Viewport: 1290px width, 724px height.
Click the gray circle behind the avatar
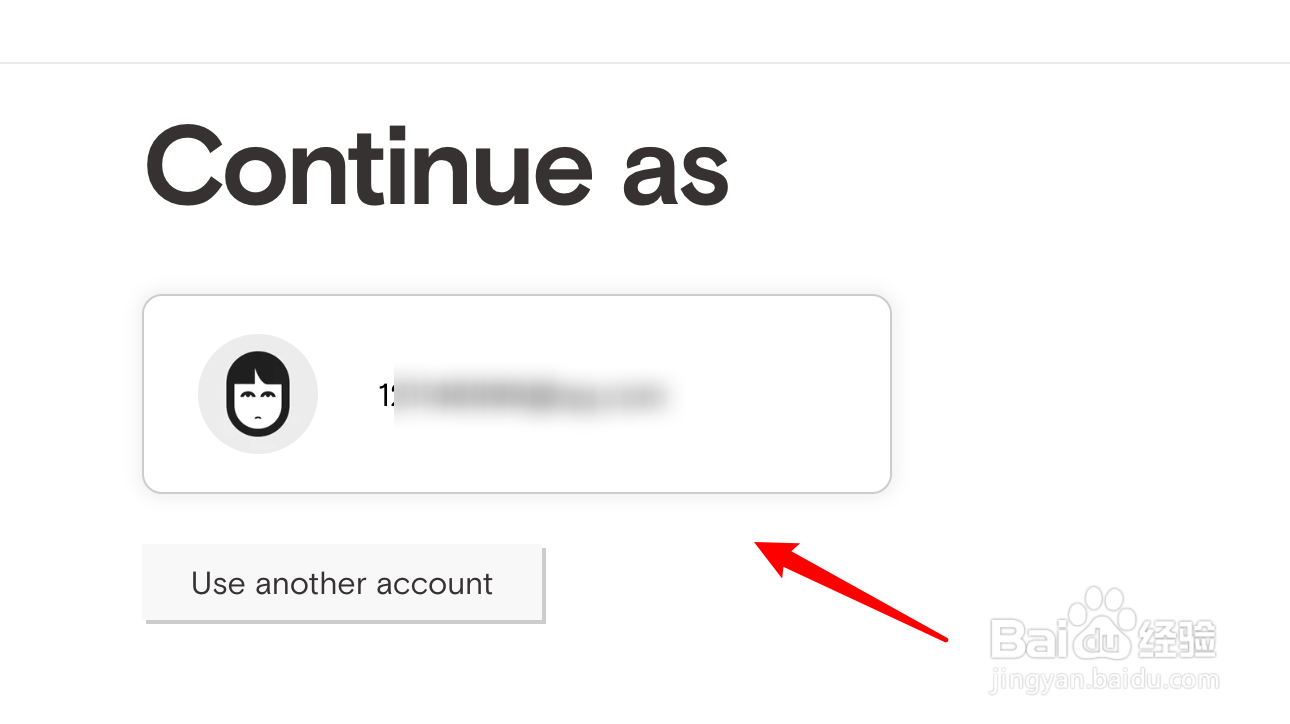(258, 394)
